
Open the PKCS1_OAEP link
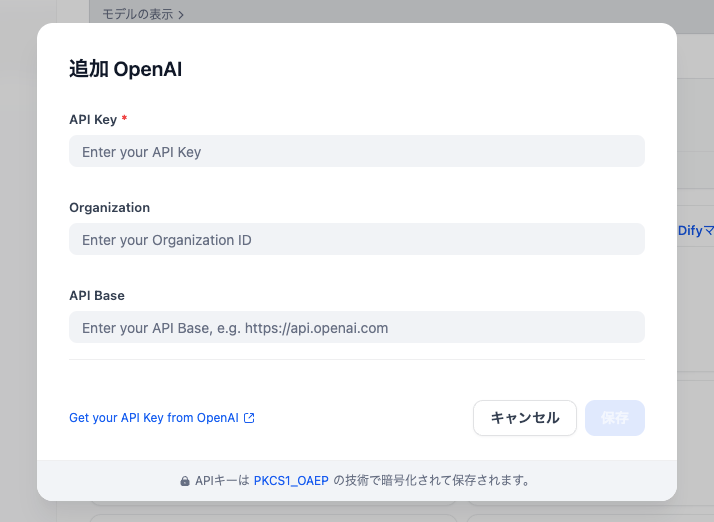(291, 481)
